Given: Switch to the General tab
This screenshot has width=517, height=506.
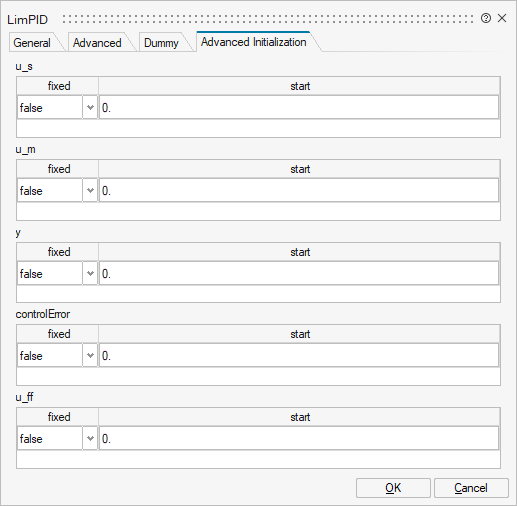Looking at the screenshot, I should (x=32, y=43).
